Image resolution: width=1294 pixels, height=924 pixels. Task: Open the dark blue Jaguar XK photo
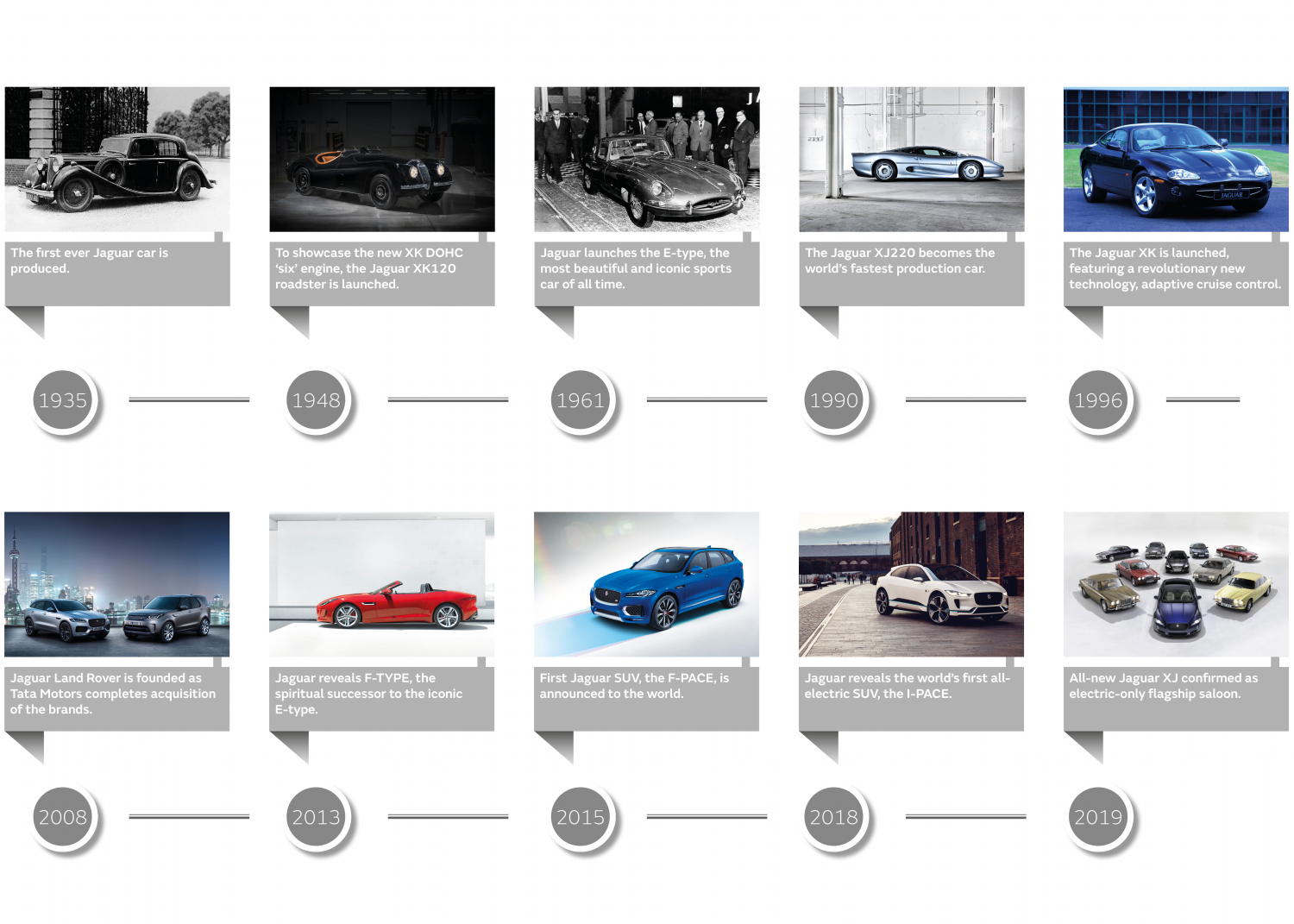(x=1176, y=159)
